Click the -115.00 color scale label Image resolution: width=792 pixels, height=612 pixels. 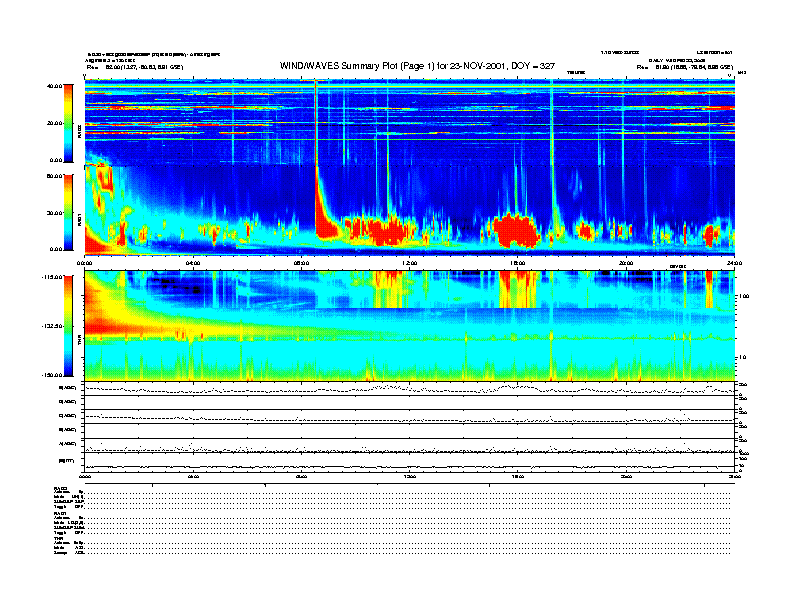click(53, 277)
